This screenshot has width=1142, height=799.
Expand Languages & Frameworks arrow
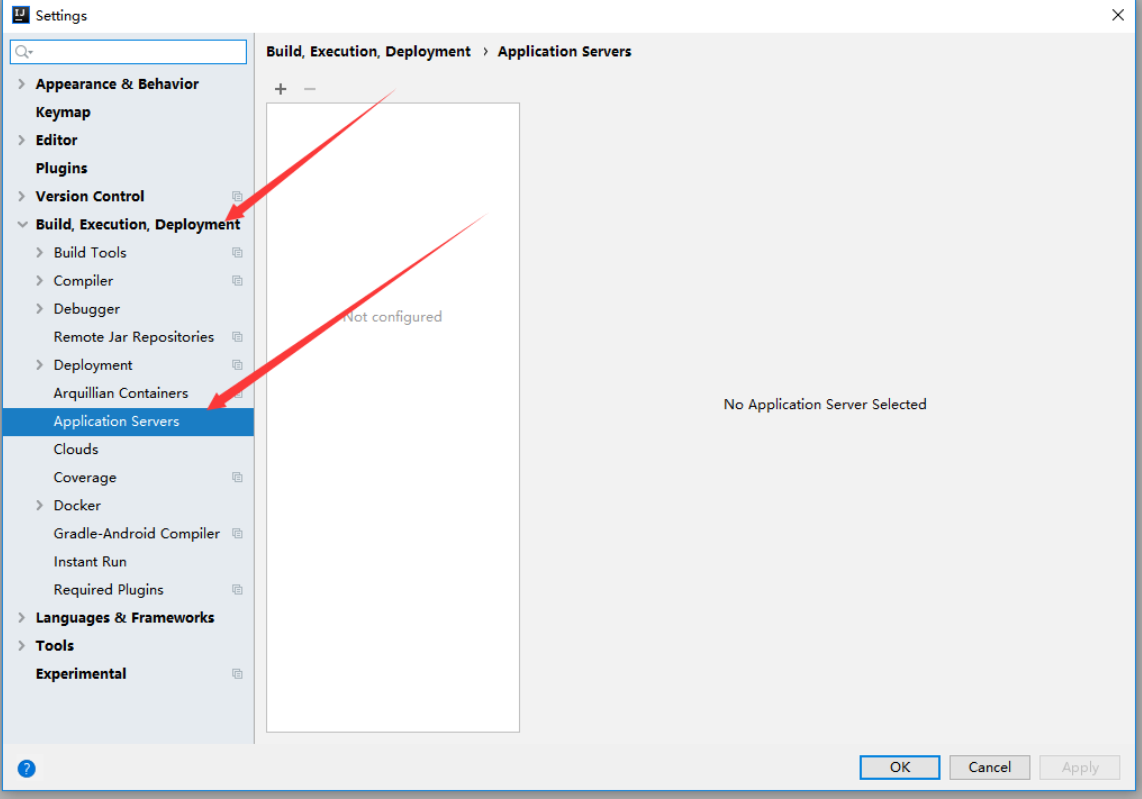[21, 618]
